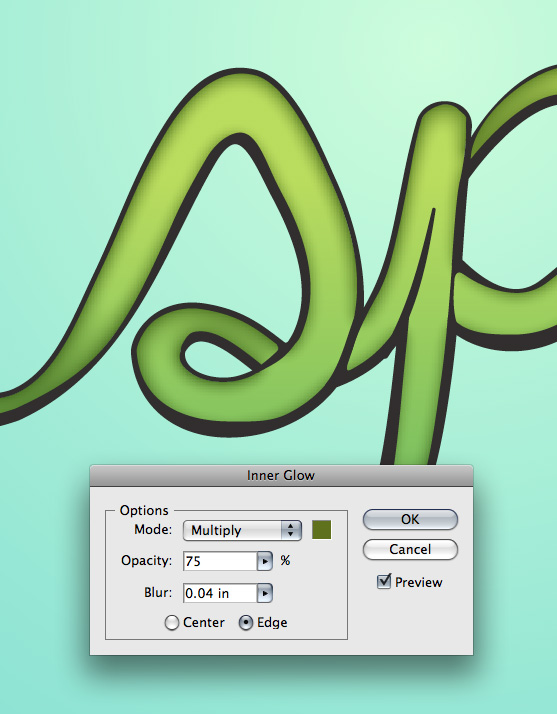
Task: Click the green glow color swatch
Action: [322, 530]
